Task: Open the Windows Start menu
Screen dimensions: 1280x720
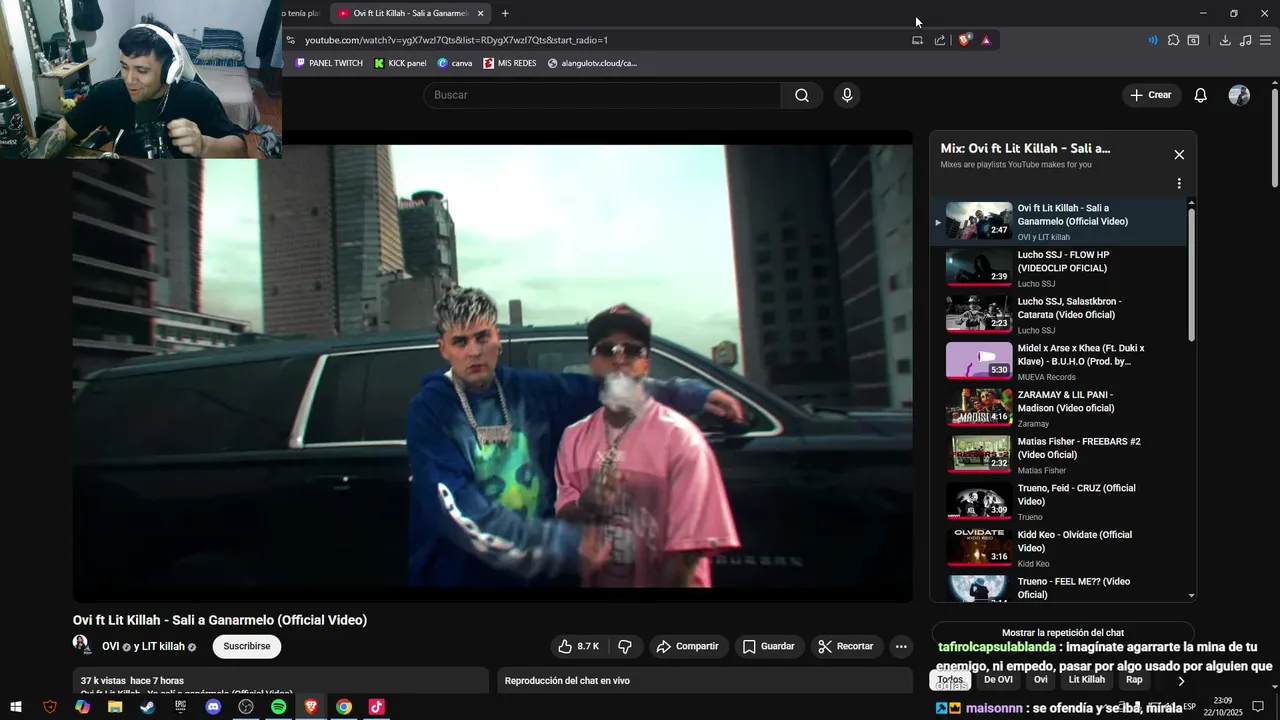Action: 16,707
